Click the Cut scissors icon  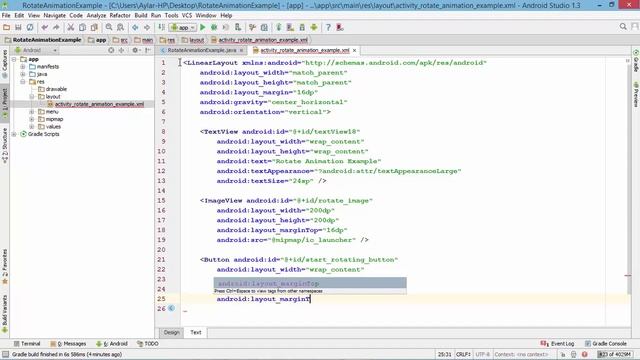coord(71,27)
